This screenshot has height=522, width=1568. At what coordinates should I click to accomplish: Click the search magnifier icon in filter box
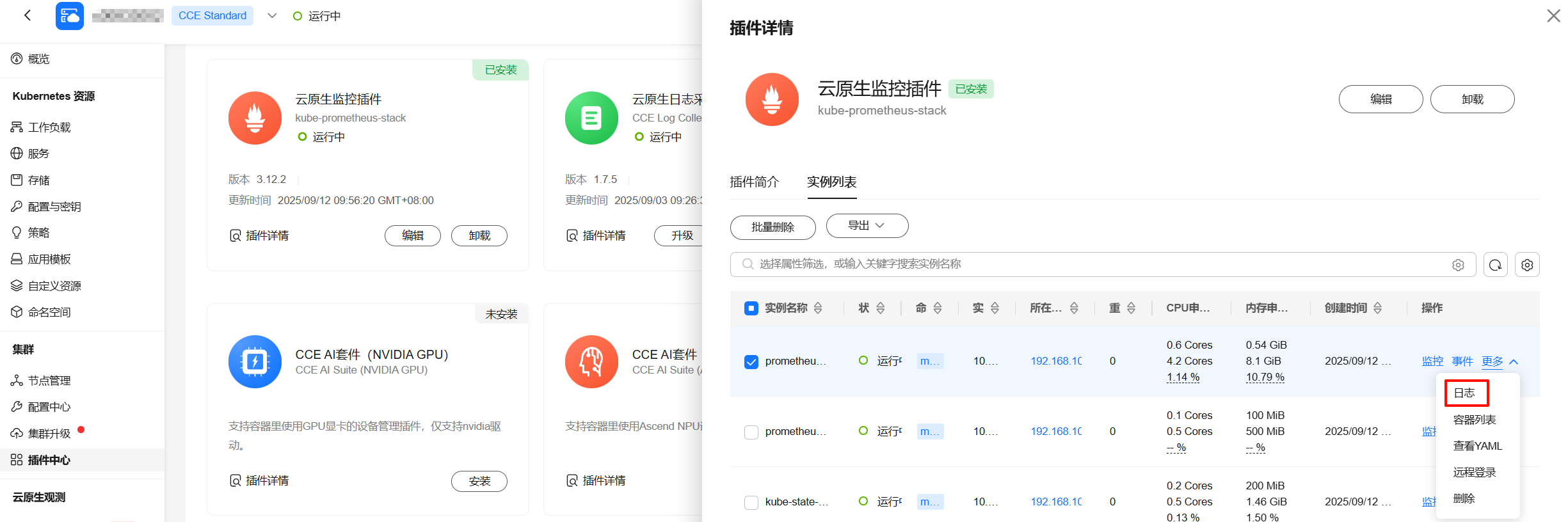click(x=747, y=264)
